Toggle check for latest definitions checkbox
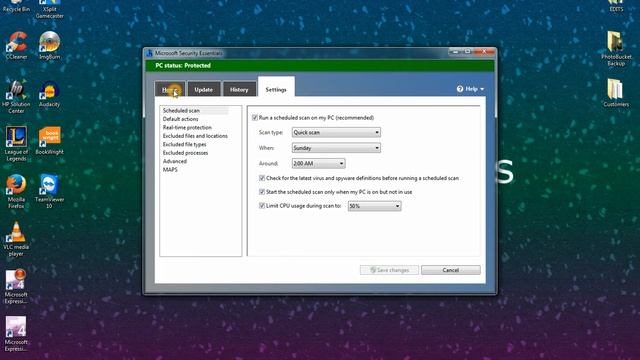The height and width of the screenshot is (360, 640). 262,178
